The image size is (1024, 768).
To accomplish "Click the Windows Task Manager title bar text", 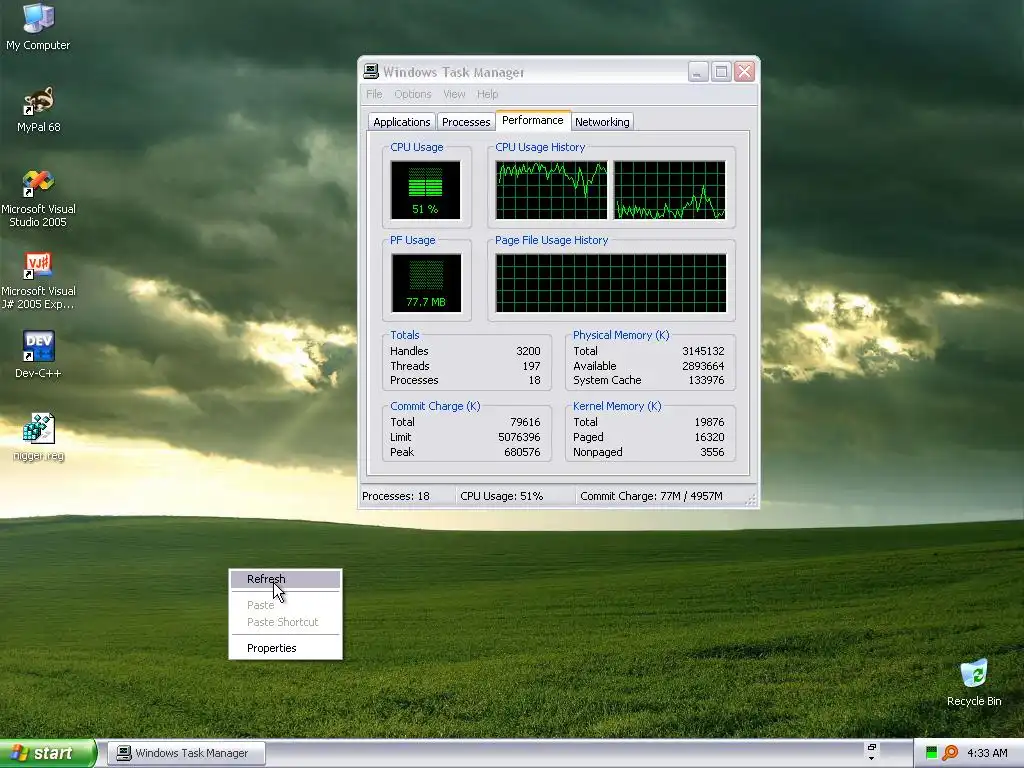I will [x=453, y=72].
